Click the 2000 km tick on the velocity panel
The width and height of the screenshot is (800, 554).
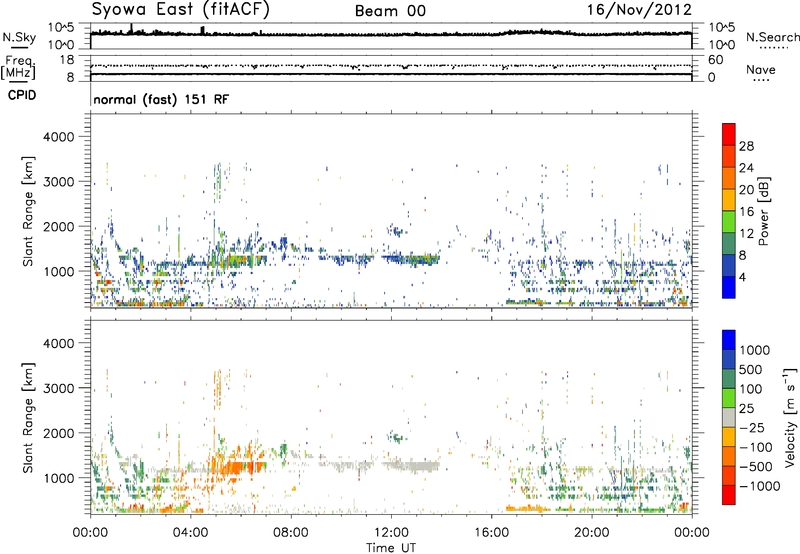click(58, 433)
